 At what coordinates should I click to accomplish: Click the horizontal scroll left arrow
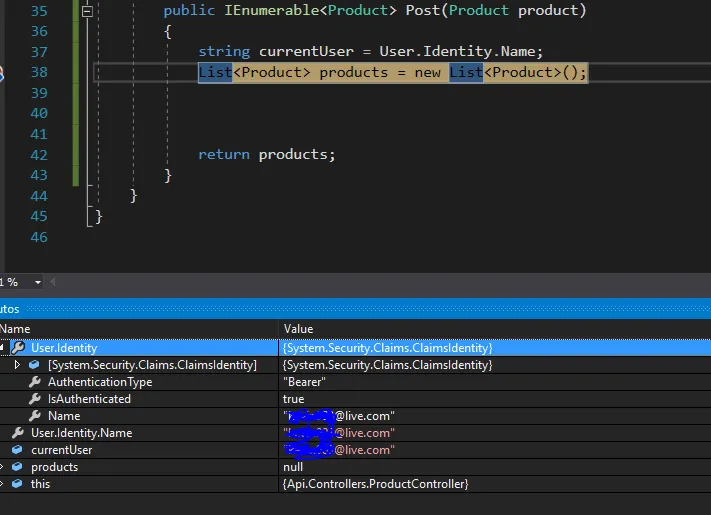point(53,282)
